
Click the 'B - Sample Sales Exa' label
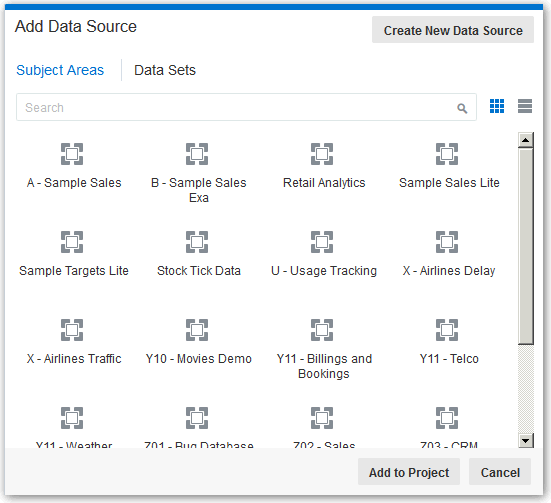click(x=199, y=190)
